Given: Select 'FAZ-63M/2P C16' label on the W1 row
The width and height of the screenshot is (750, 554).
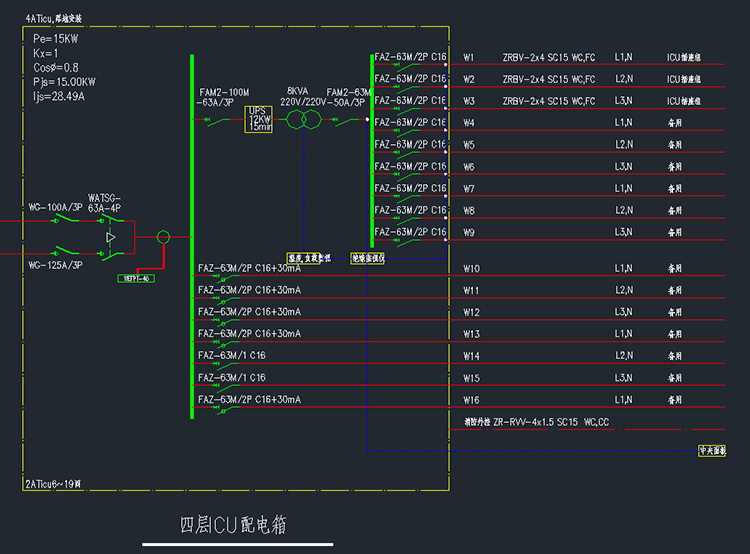Looking at the screenshot, I should point(410,57).
